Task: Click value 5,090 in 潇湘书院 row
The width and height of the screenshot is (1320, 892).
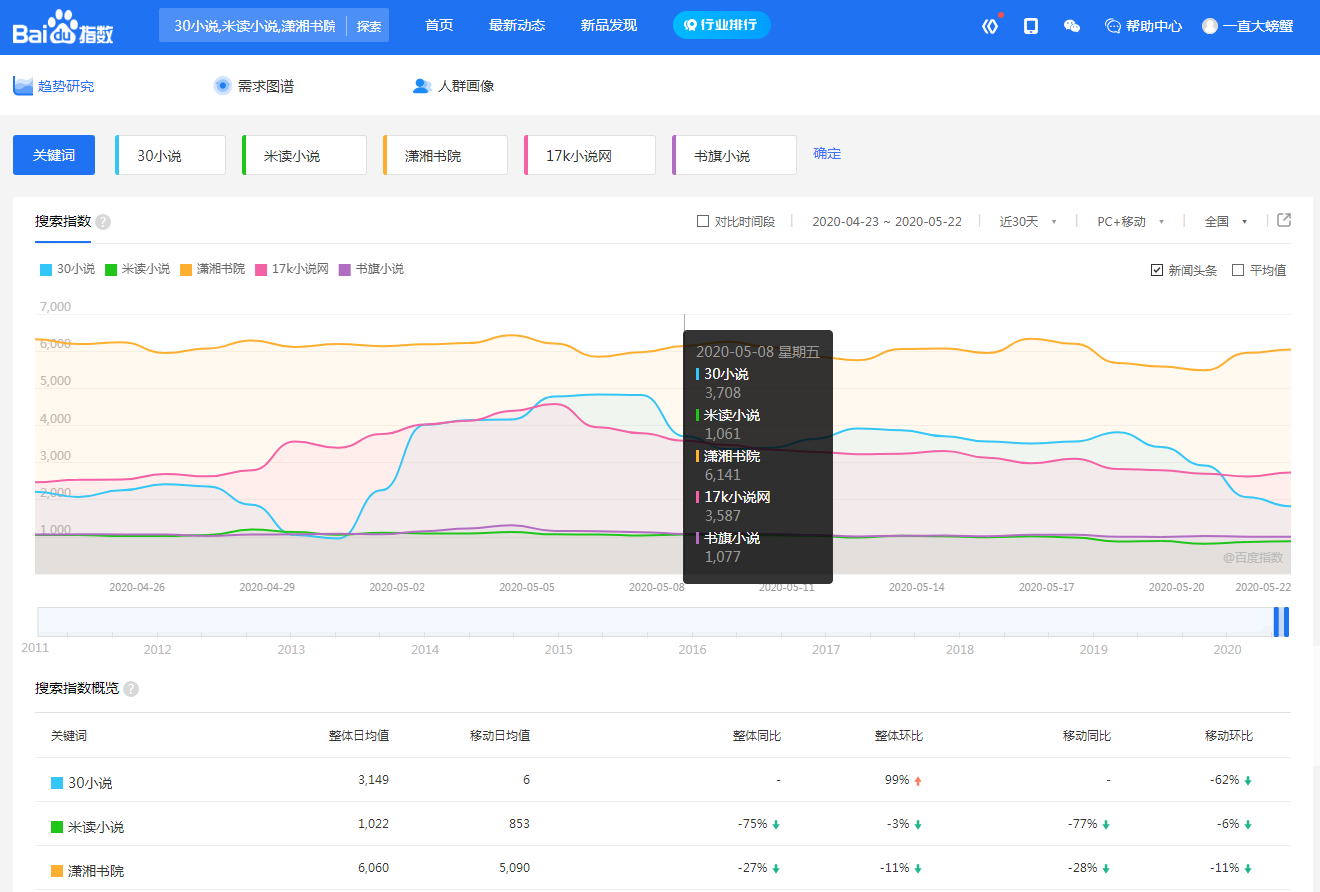Action: (514, 868)
